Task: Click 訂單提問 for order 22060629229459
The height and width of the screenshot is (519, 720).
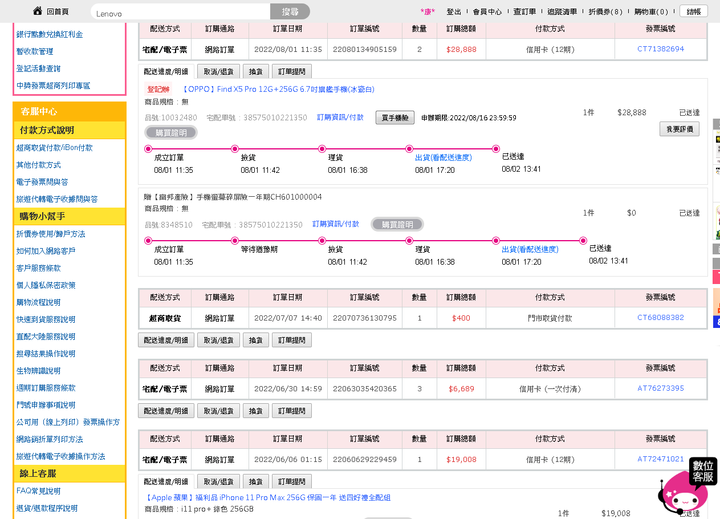Action: pyautogui.click(x=292, y=481)
